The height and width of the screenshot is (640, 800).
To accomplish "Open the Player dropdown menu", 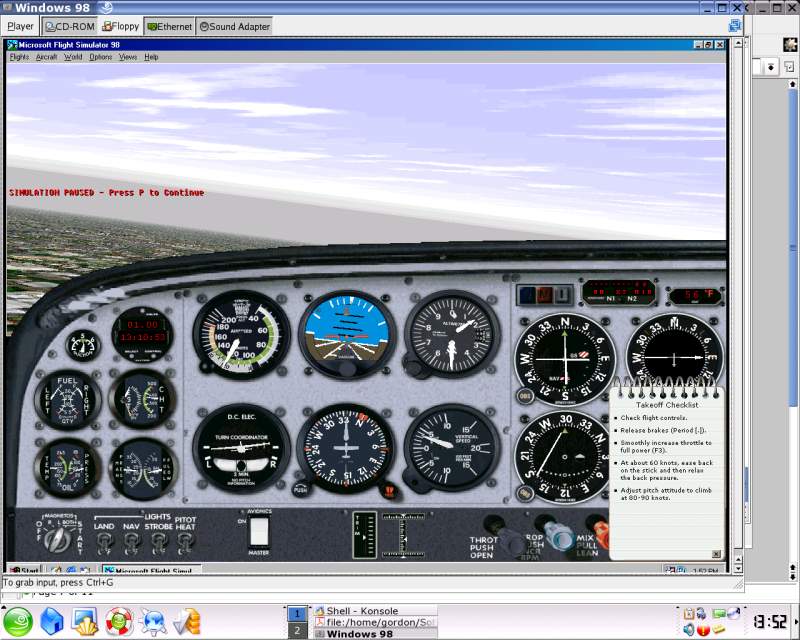I will [21, 26].
